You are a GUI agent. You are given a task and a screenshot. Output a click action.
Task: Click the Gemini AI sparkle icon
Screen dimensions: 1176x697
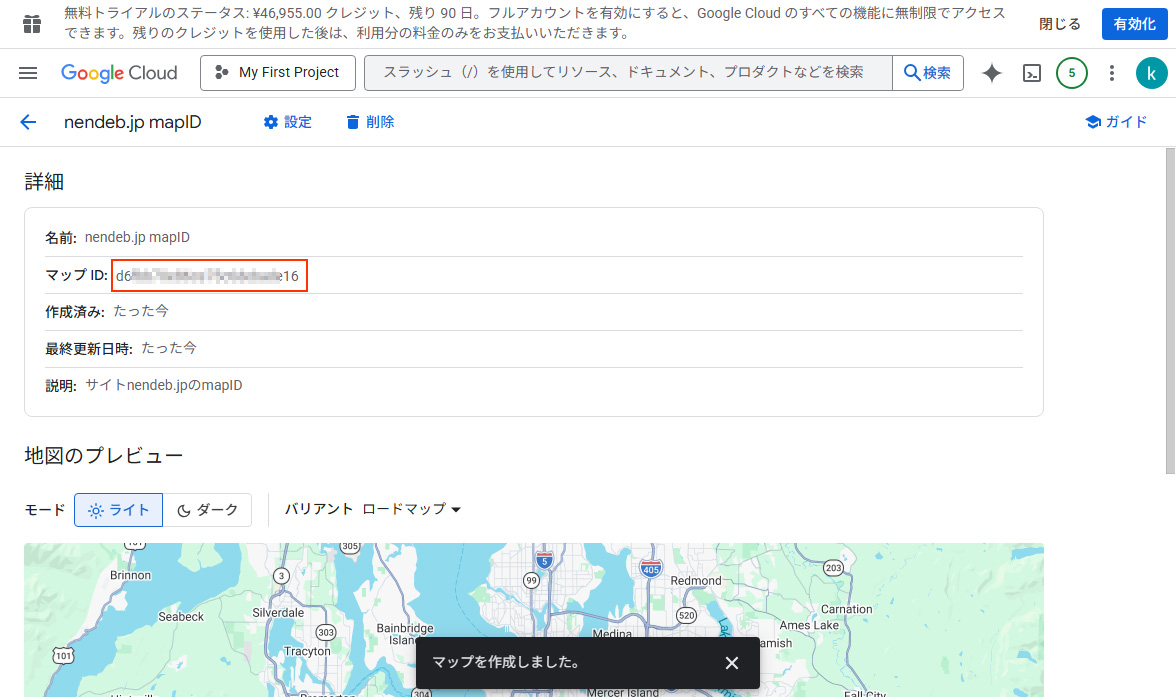[x=991, y=73]
